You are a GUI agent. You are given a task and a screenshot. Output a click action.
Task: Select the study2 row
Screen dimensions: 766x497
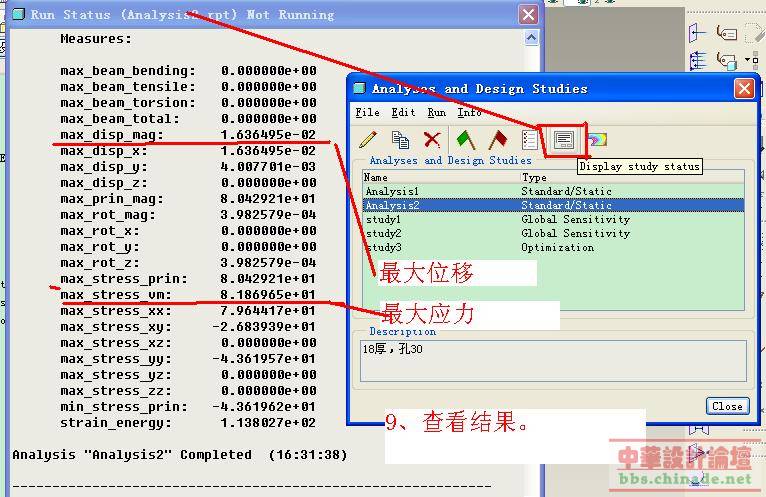tap(553, 234)
